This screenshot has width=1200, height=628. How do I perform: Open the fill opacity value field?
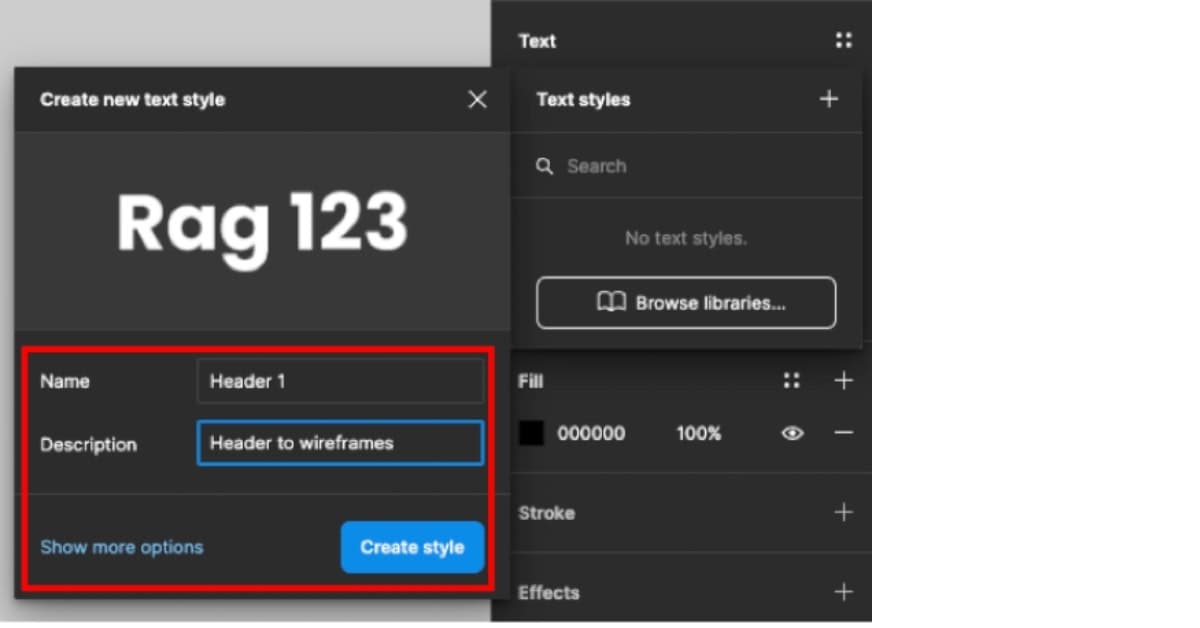pos(698,433)
